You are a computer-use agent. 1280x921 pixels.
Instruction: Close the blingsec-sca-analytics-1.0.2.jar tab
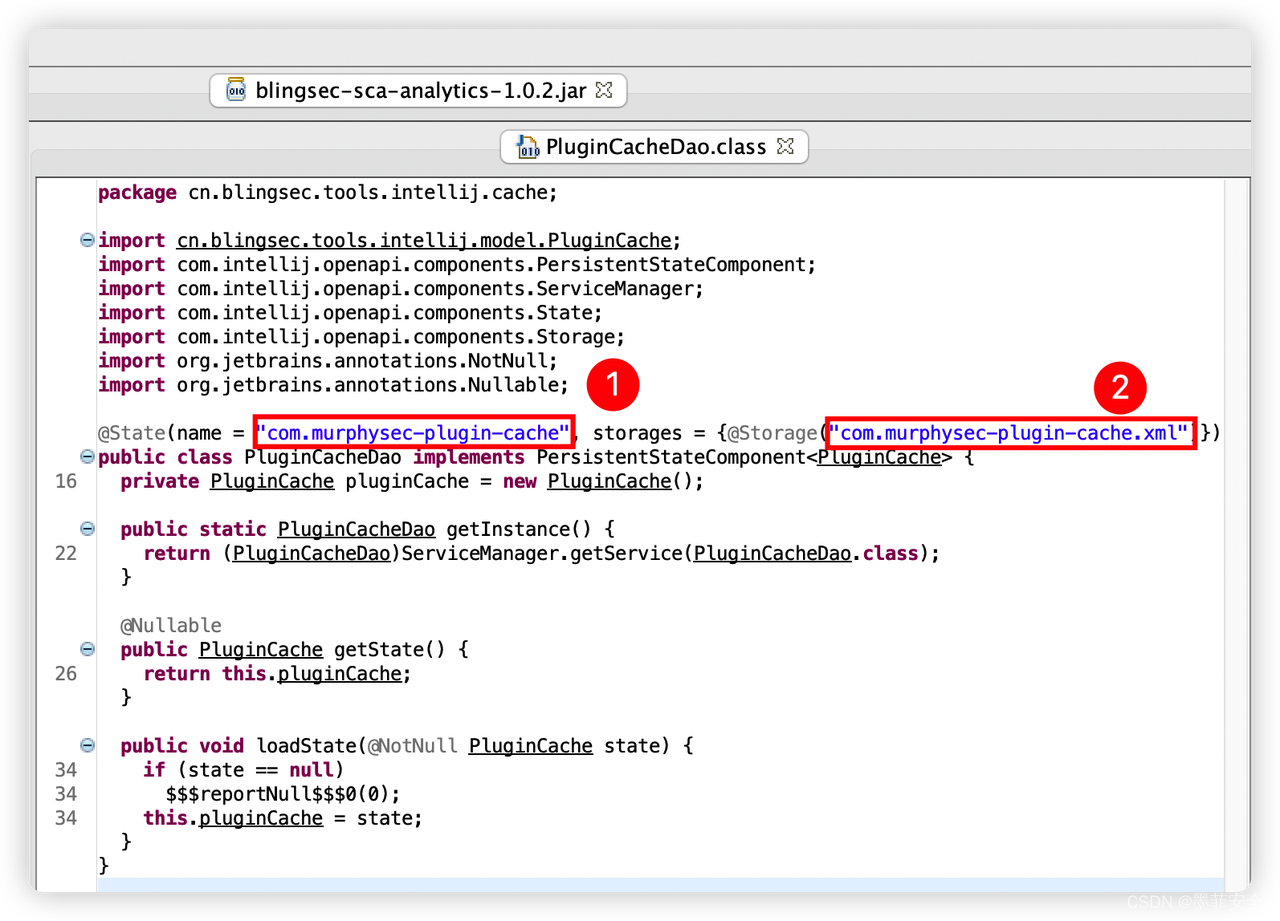tap(603, 90)
